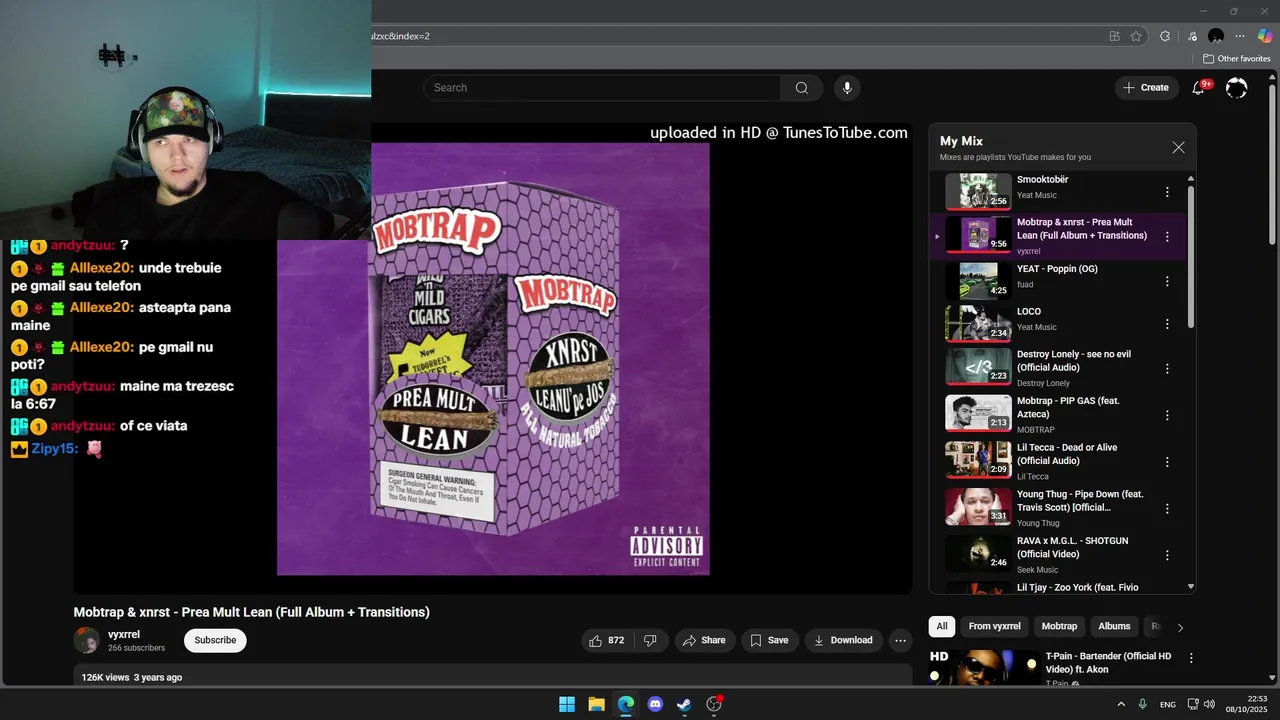The height and width of the screenshot is (720, 1280).
Task: Select the Albums filter chip
Action: click(1114, 627)
